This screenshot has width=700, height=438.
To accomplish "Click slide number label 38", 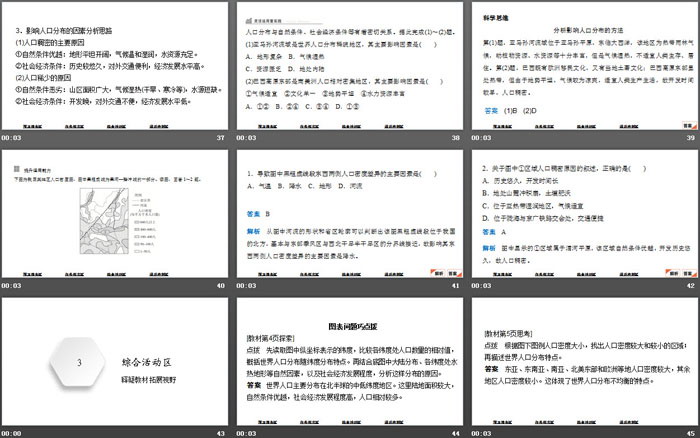I will click(455, 138).
